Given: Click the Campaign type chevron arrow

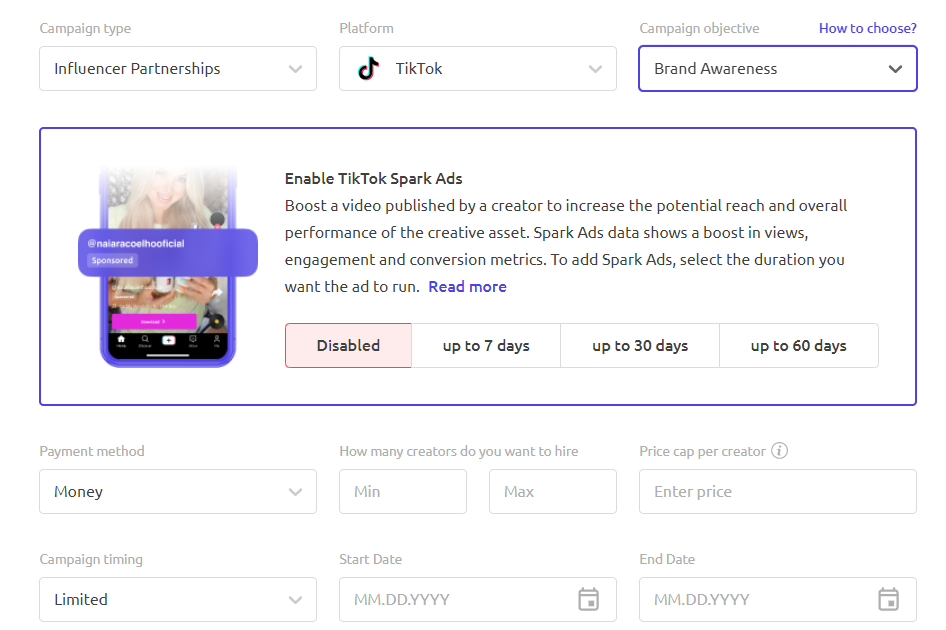Looking at the screenshot, I should tap(295, 69).
